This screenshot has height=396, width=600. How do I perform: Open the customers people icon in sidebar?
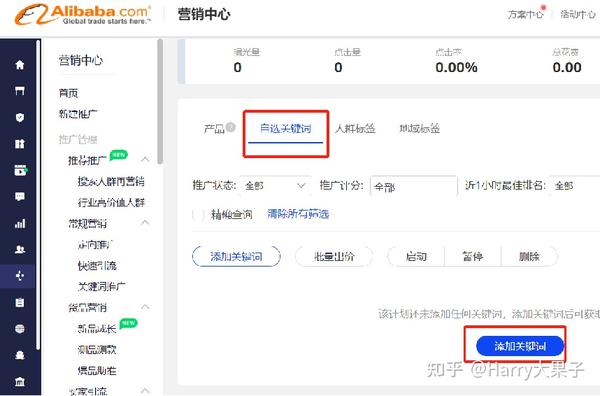tap(20, 249)
